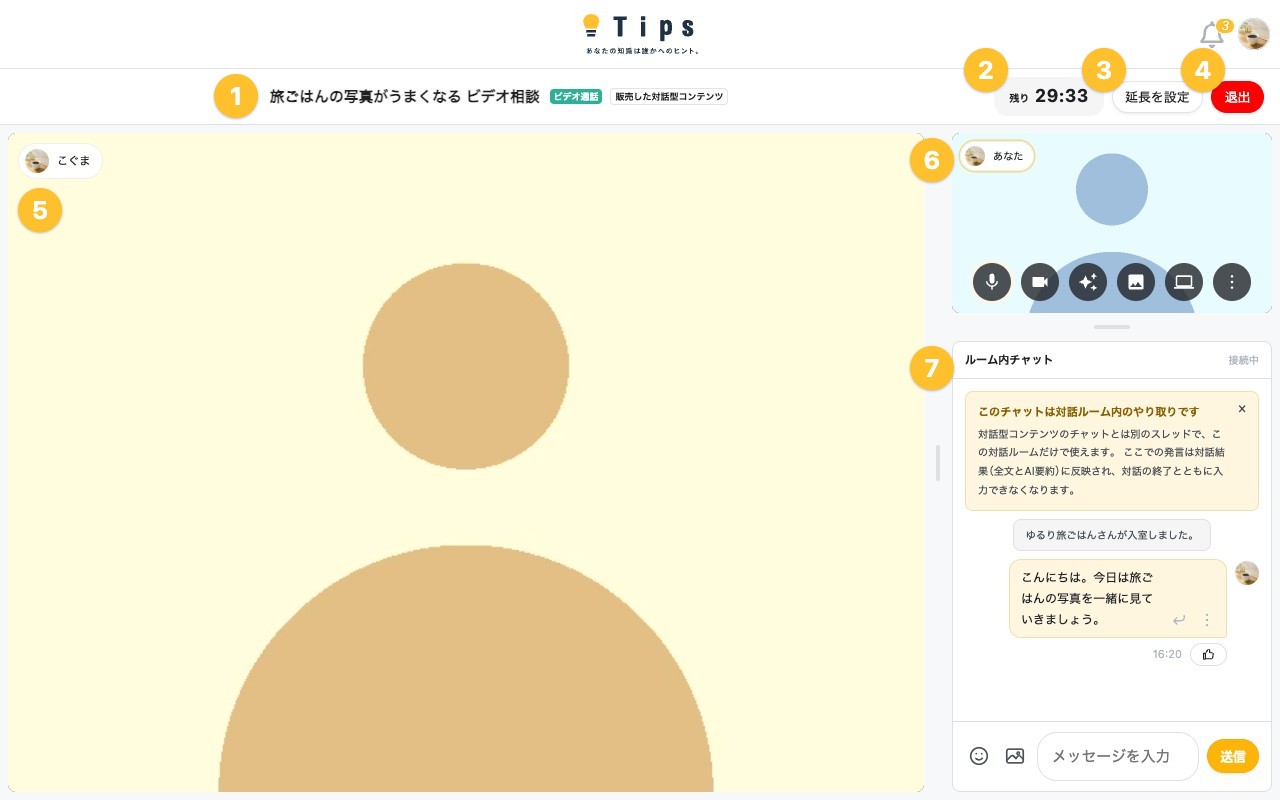This screenshot has width=1280, height=800.
Task: Open the emoji picker in chat
Action: 979,756
